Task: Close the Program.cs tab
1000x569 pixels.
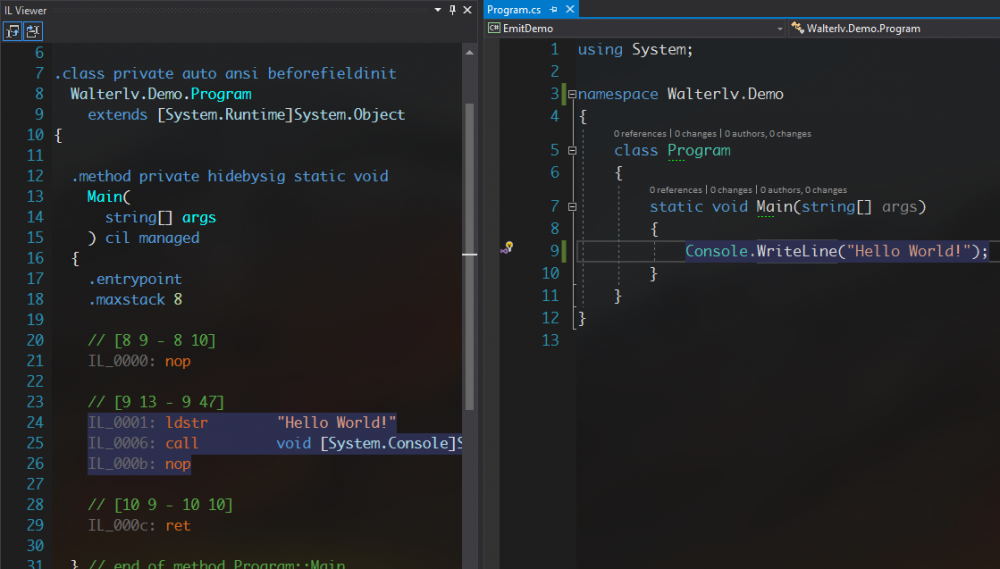Action: click(569, 9)
